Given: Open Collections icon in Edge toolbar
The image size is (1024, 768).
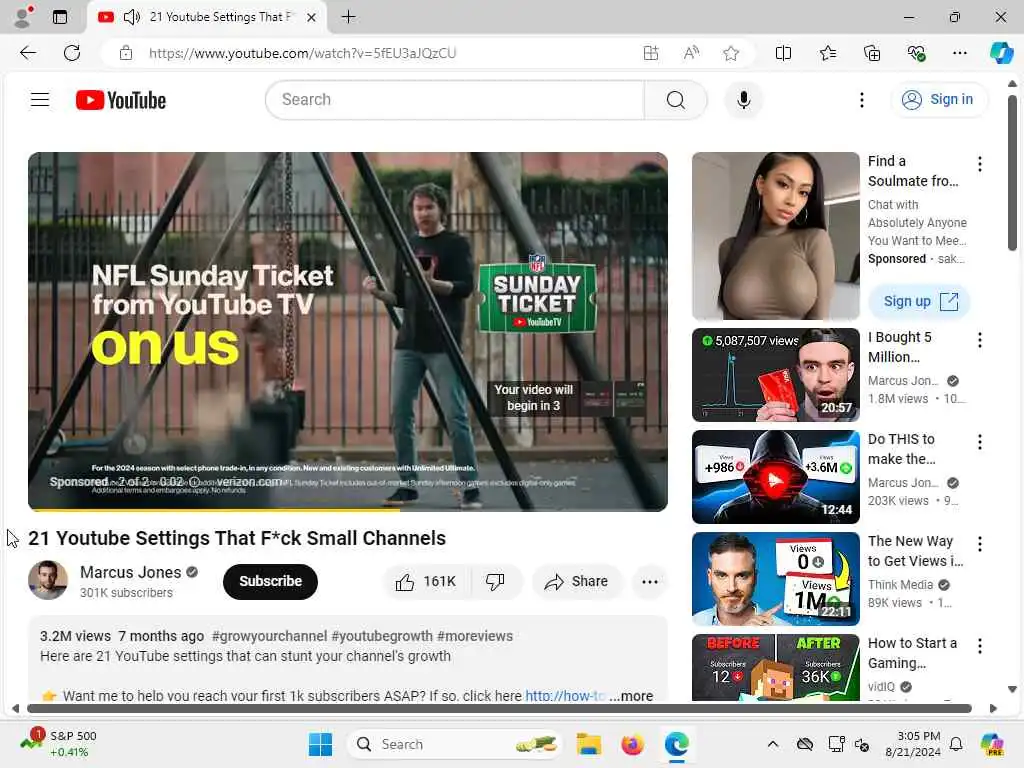Looking at the screenshot, I should [872, 53].
